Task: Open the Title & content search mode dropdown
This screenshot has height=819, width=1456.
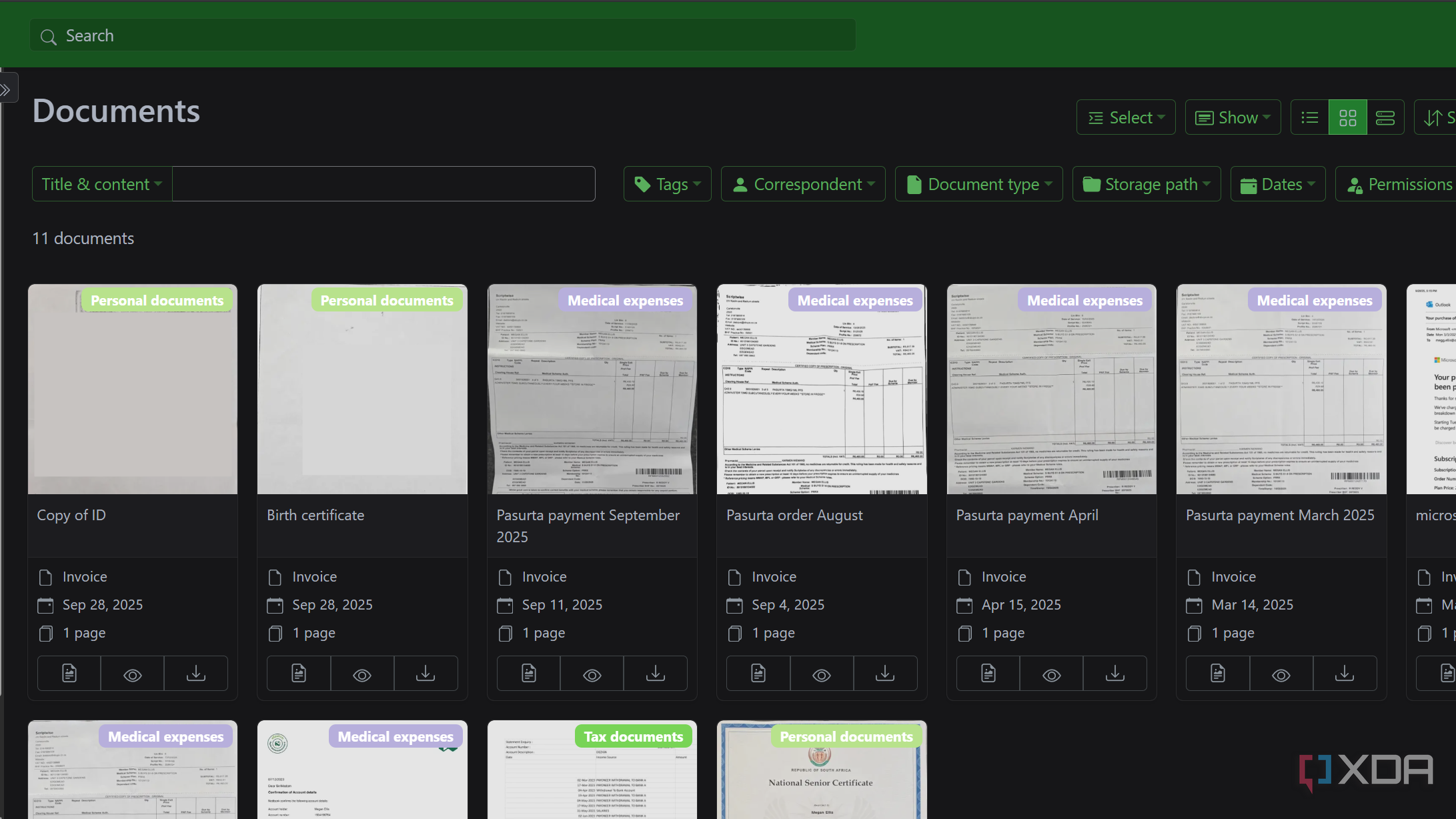Action: (102, 184)
